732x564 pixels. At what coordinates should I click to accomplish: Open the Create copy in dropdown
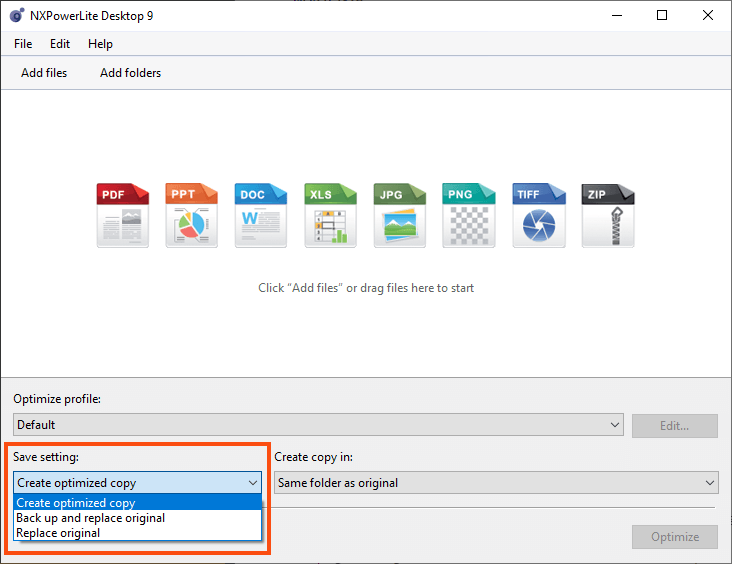click(496, 482)
